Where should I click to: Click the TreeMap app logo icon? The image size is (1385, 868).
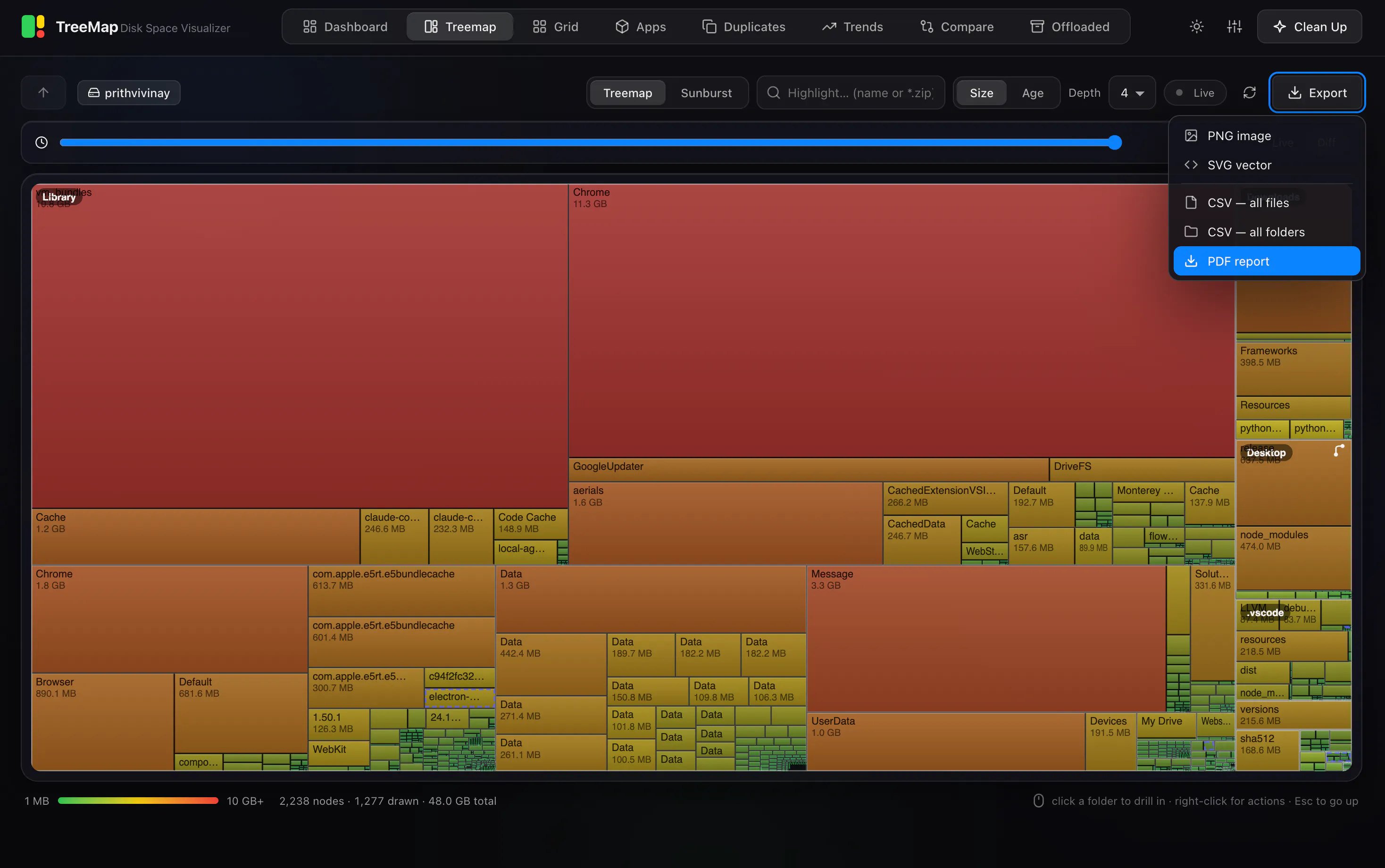pos(33,26)
